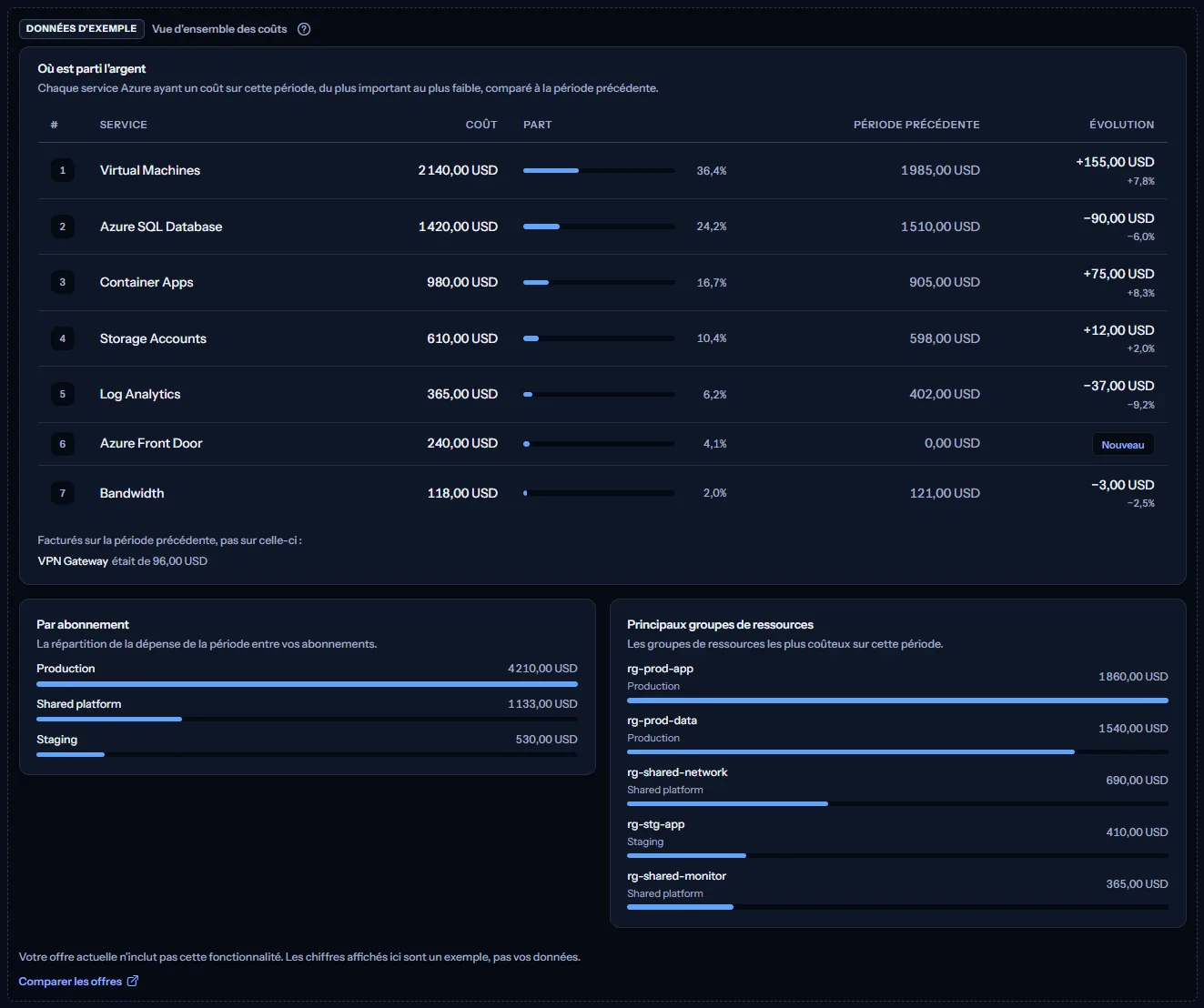Screen dimensions: 1204x1008
Task: Click the Shared platform subscription label
Action: click(x=79, y=704)
